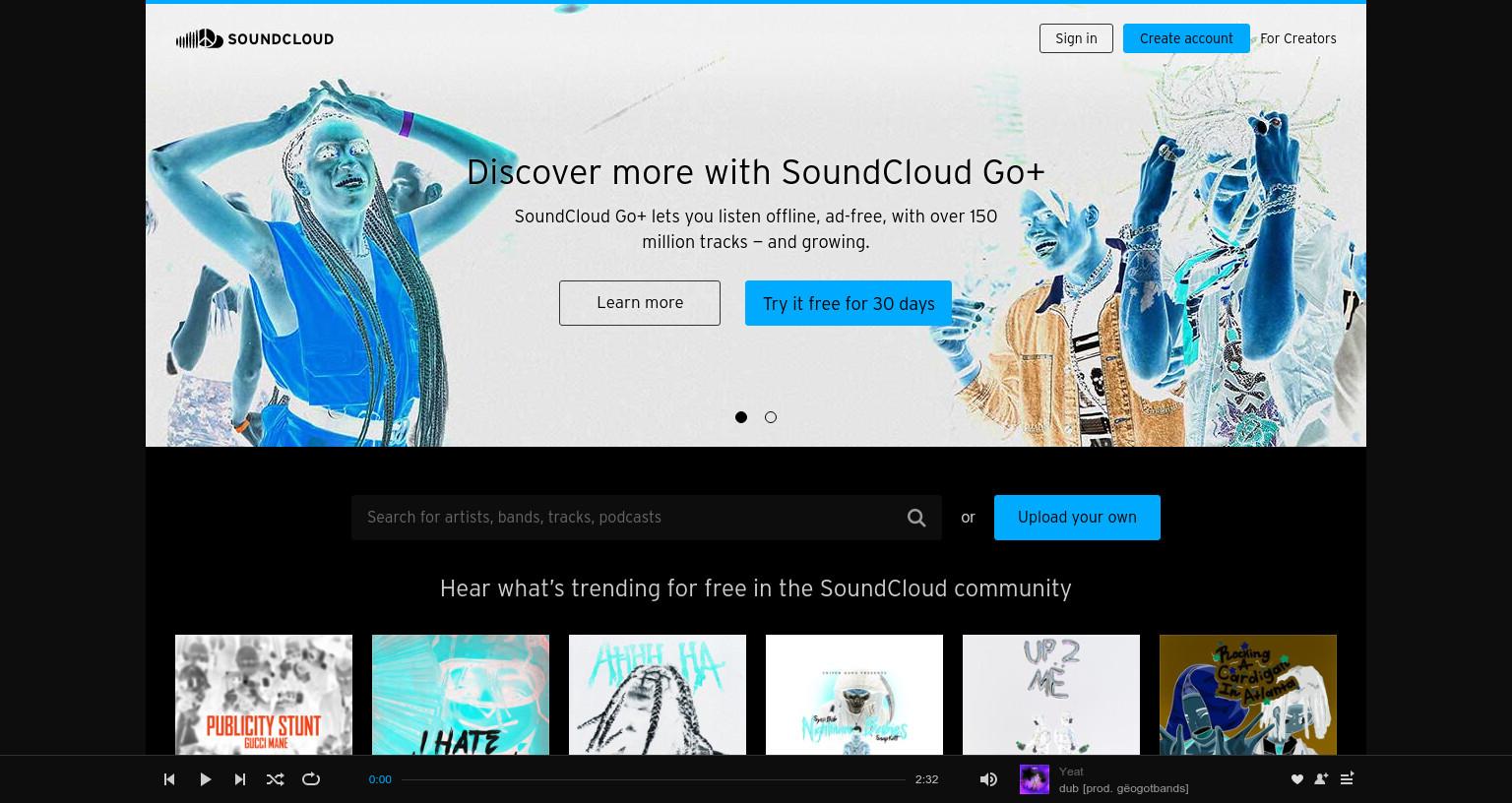The height and width of the screenshot is (803, 1512).
Task: Like the current track with heart icon
Action: point(1297,779)
